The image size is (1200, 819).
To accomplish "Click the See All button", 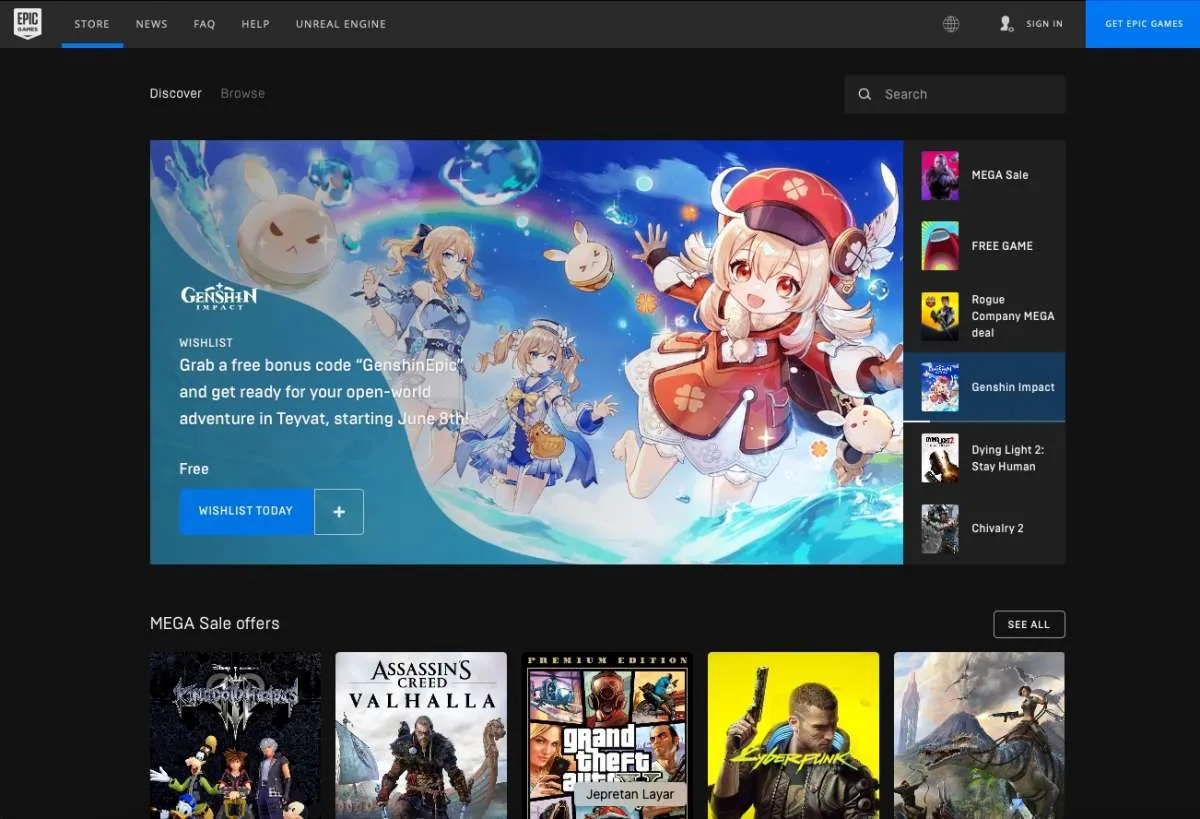I will click(1029, 624).
